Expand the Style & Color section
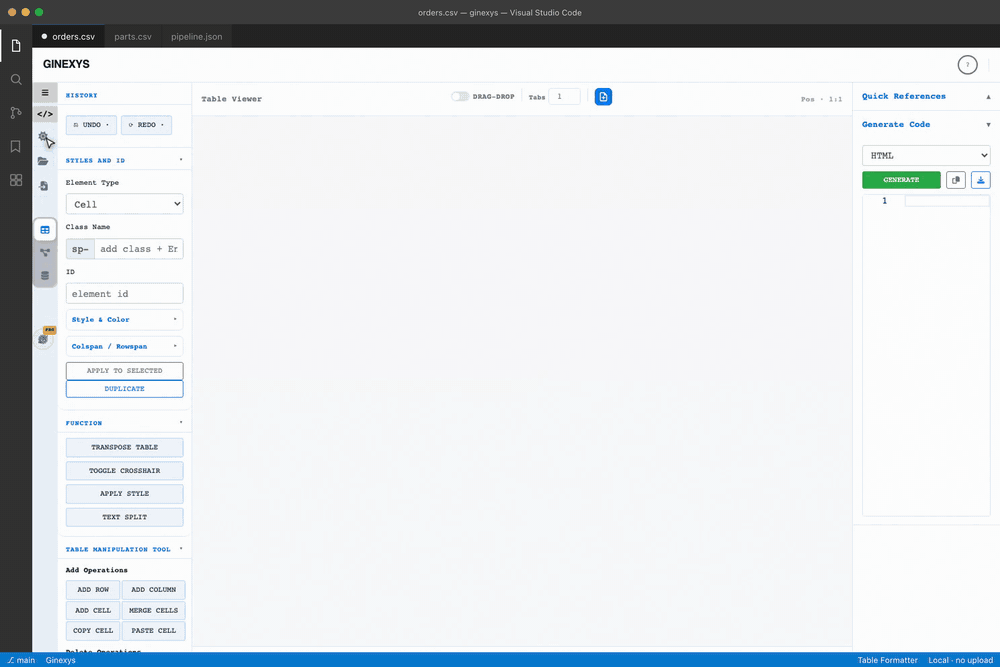The height and width of the screenshot is (667, 1000). coord(124,319)
